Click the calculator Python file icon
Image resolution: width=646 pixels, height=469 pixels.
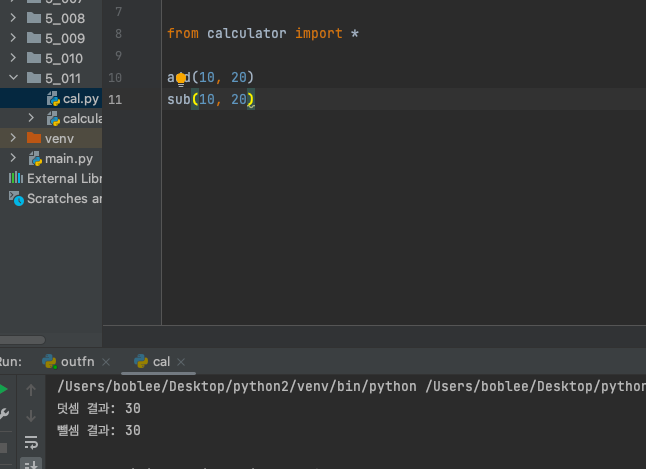(53, 119)
